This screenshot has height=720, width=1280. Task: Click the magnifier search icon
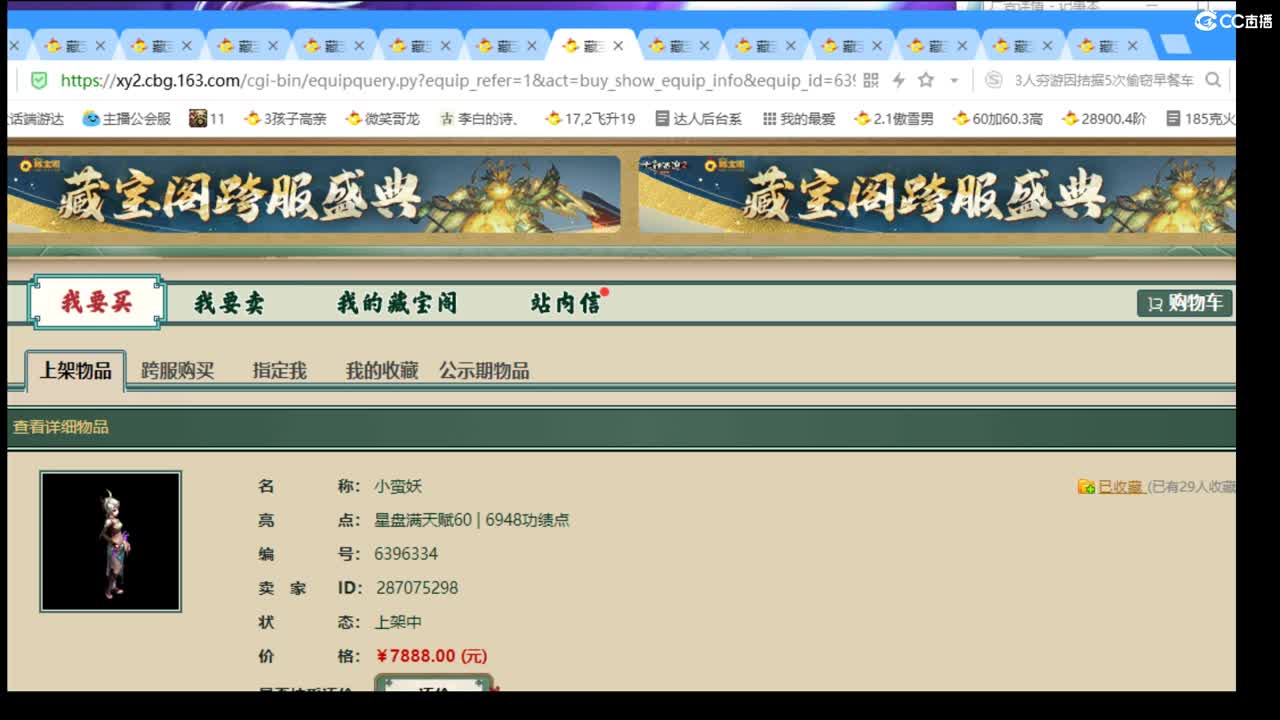pyautogui.click(x=1213, y=80)
